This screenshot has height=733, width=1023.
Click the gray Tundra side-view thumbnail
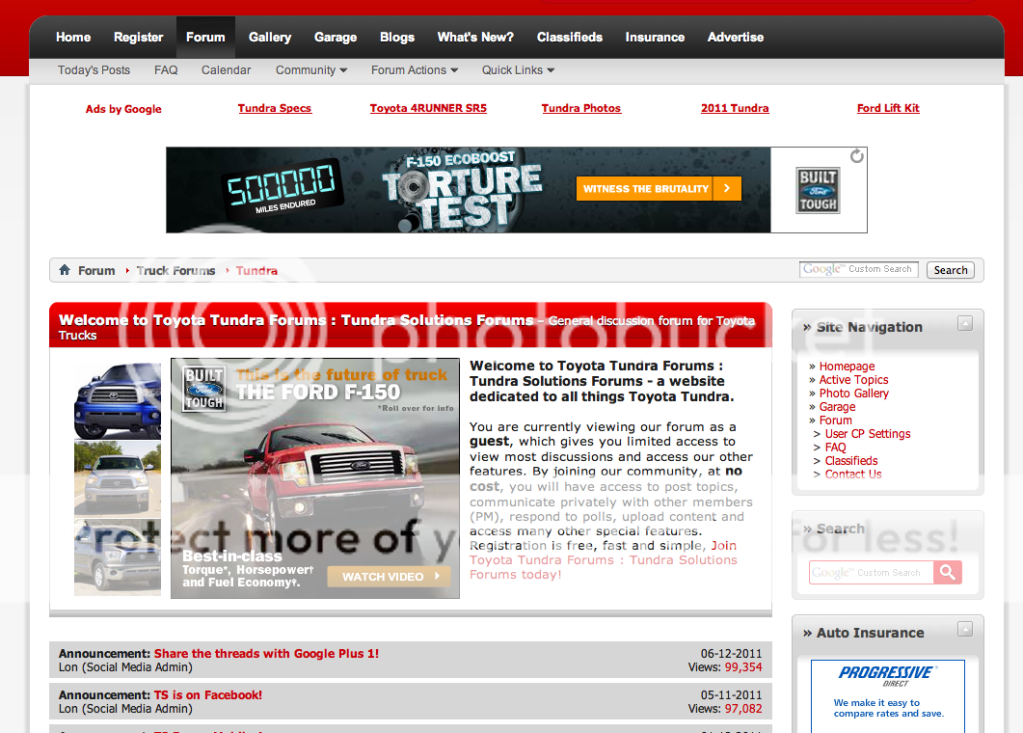[117, 558]
